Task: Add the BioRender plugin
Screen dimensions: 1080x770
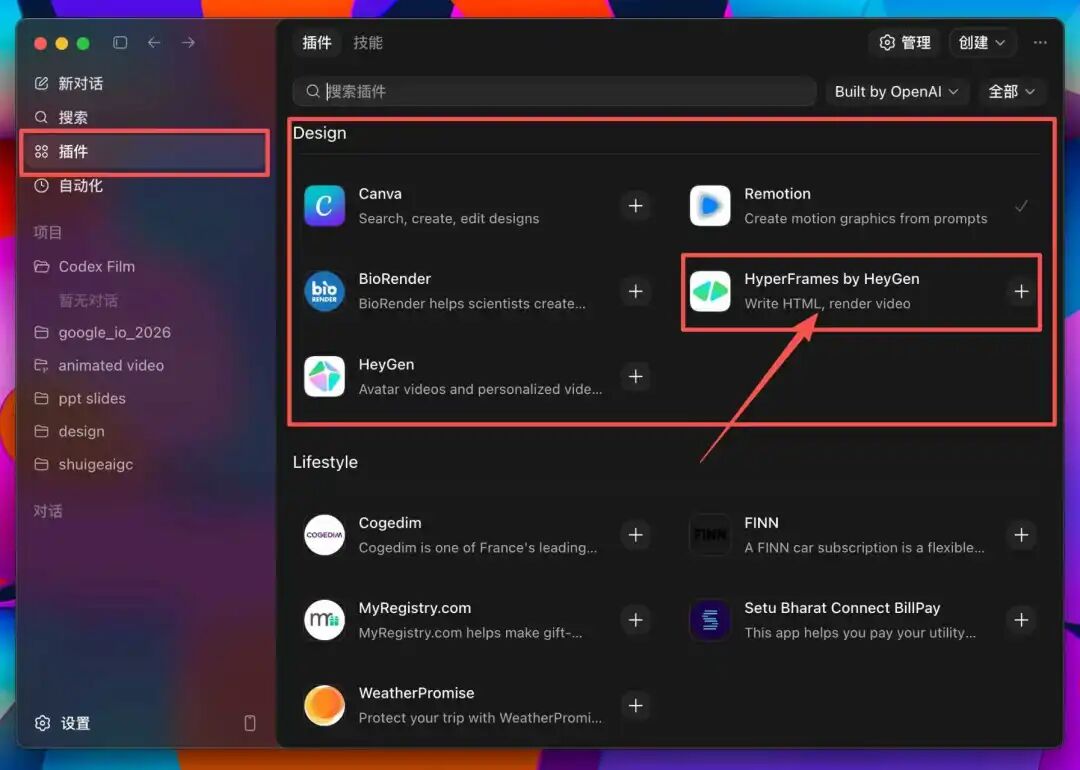Action: pos(636,291)
